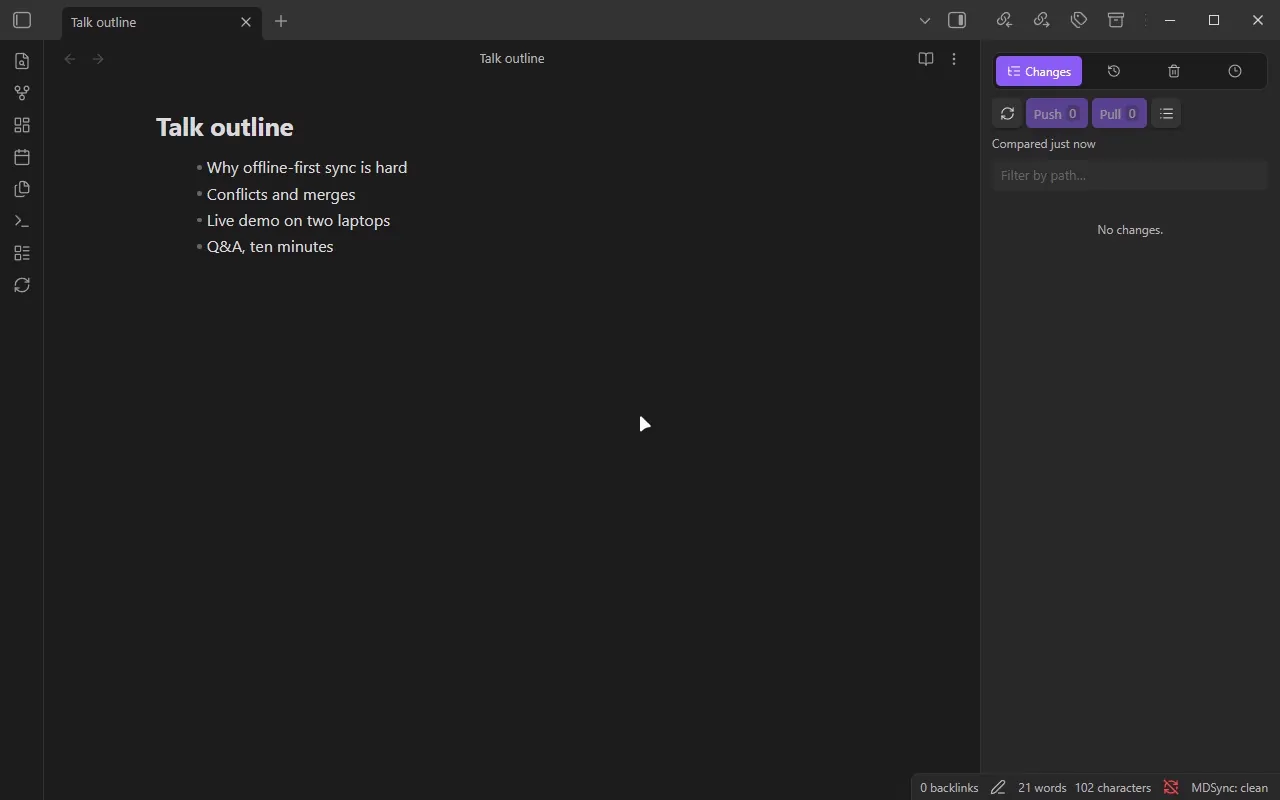The height and width of the screenshot is (800, 1280).
Task: Open the backlinks (incoming links) panel icon
Action: (x=1004, y=20)
